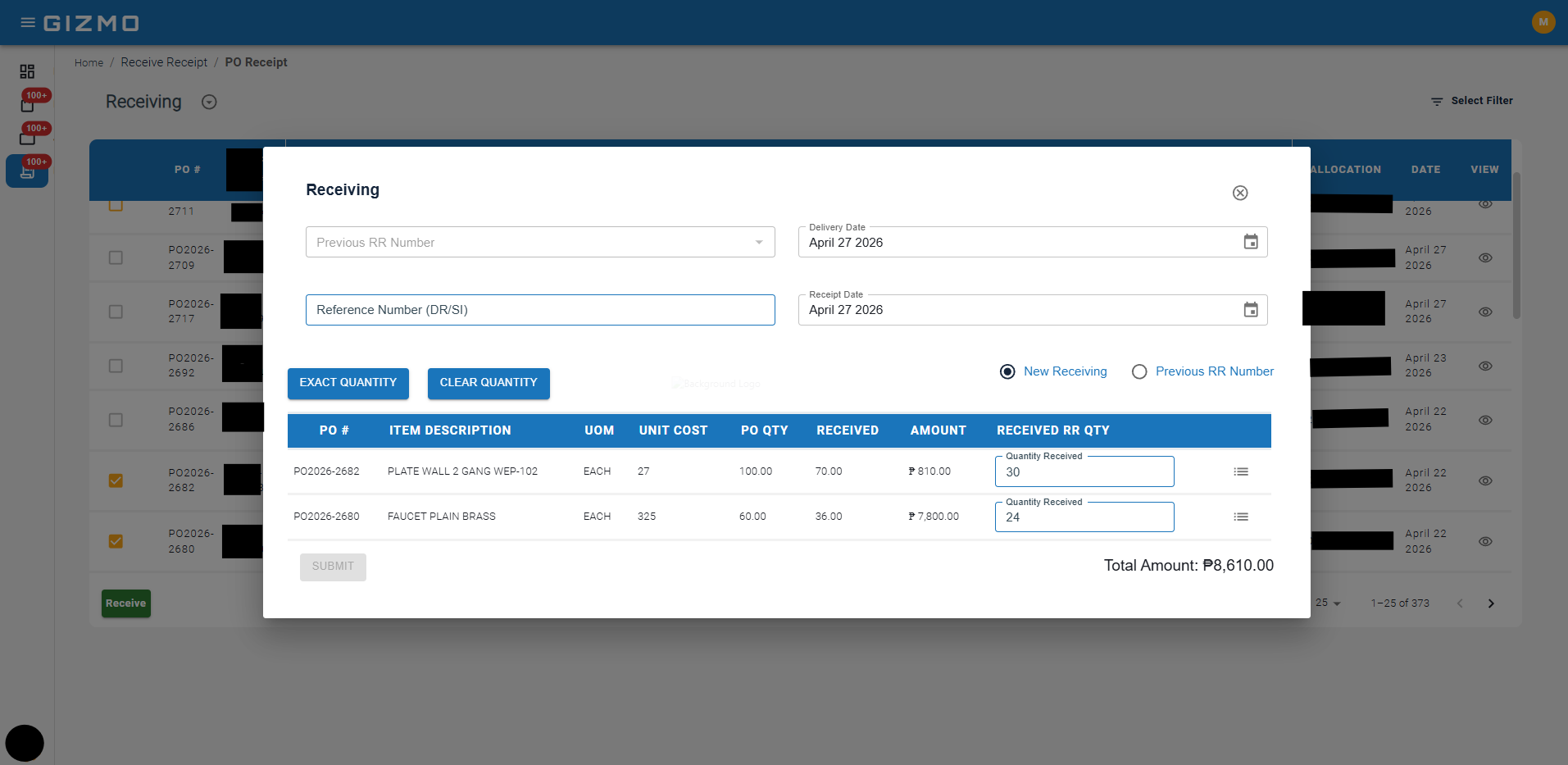Screen dimensions: 1568x765
Task: Go to next page of table
Action: click(x=1491, y=603)
